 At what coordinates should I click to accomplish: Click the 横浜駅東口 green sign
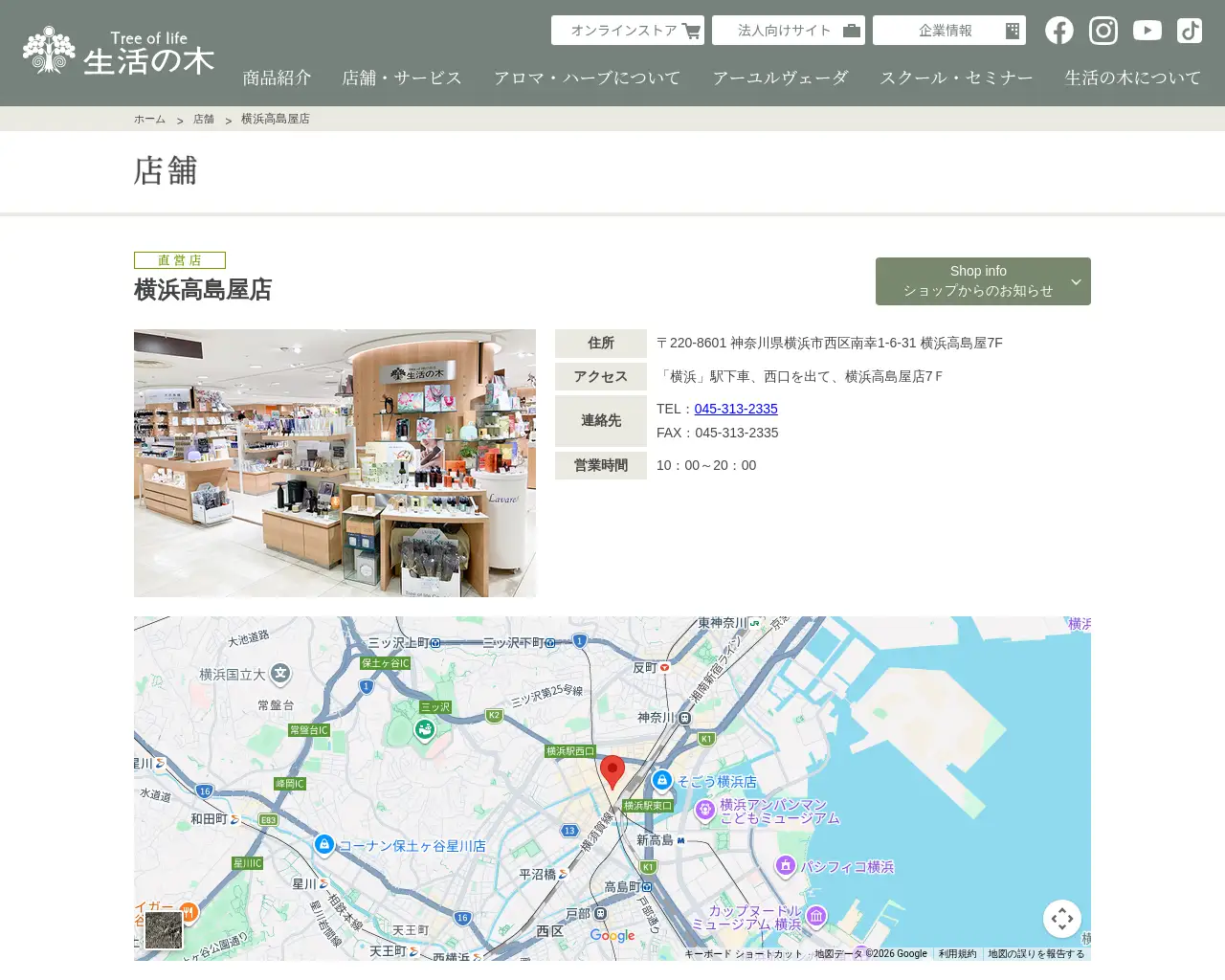pos(648,806)
